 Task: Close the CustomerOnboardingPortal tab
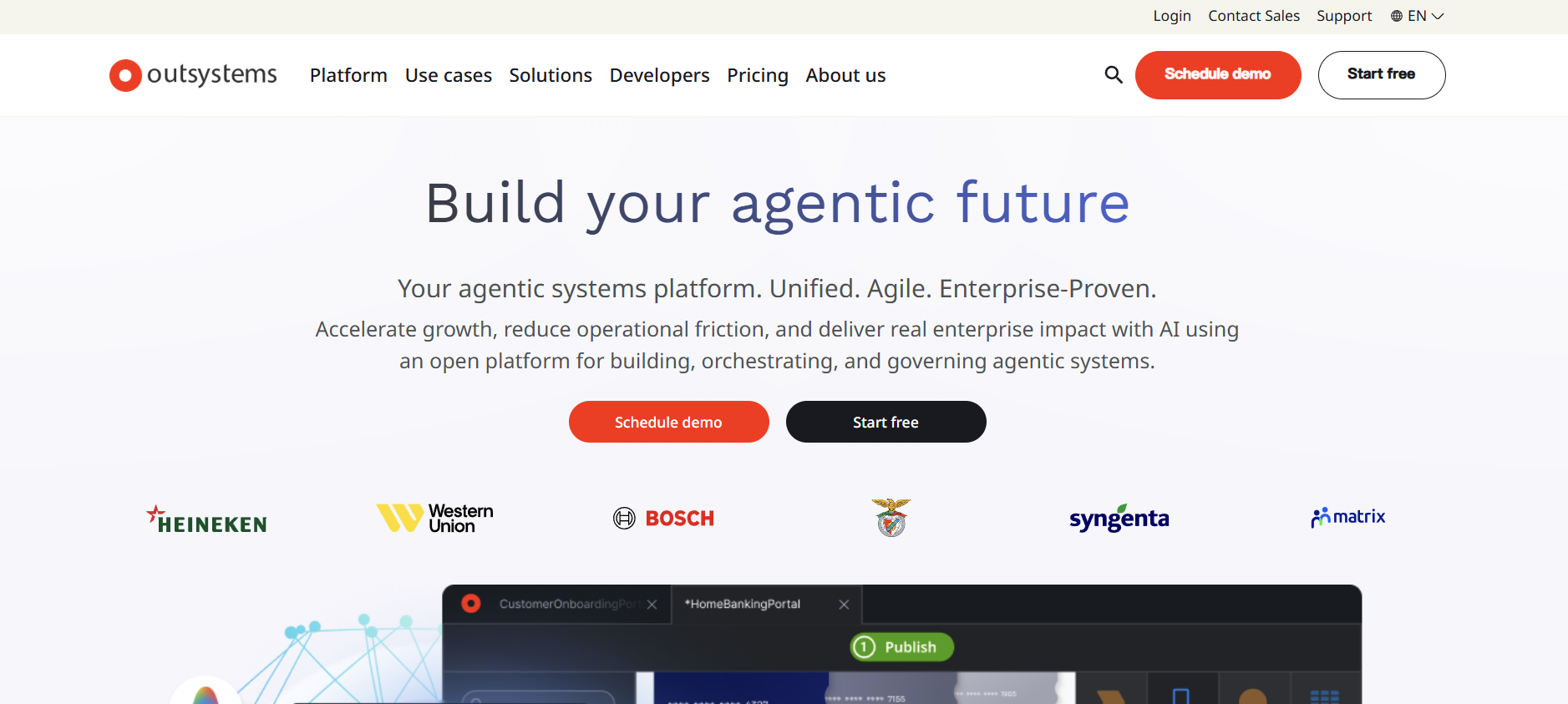coord(652,605)
